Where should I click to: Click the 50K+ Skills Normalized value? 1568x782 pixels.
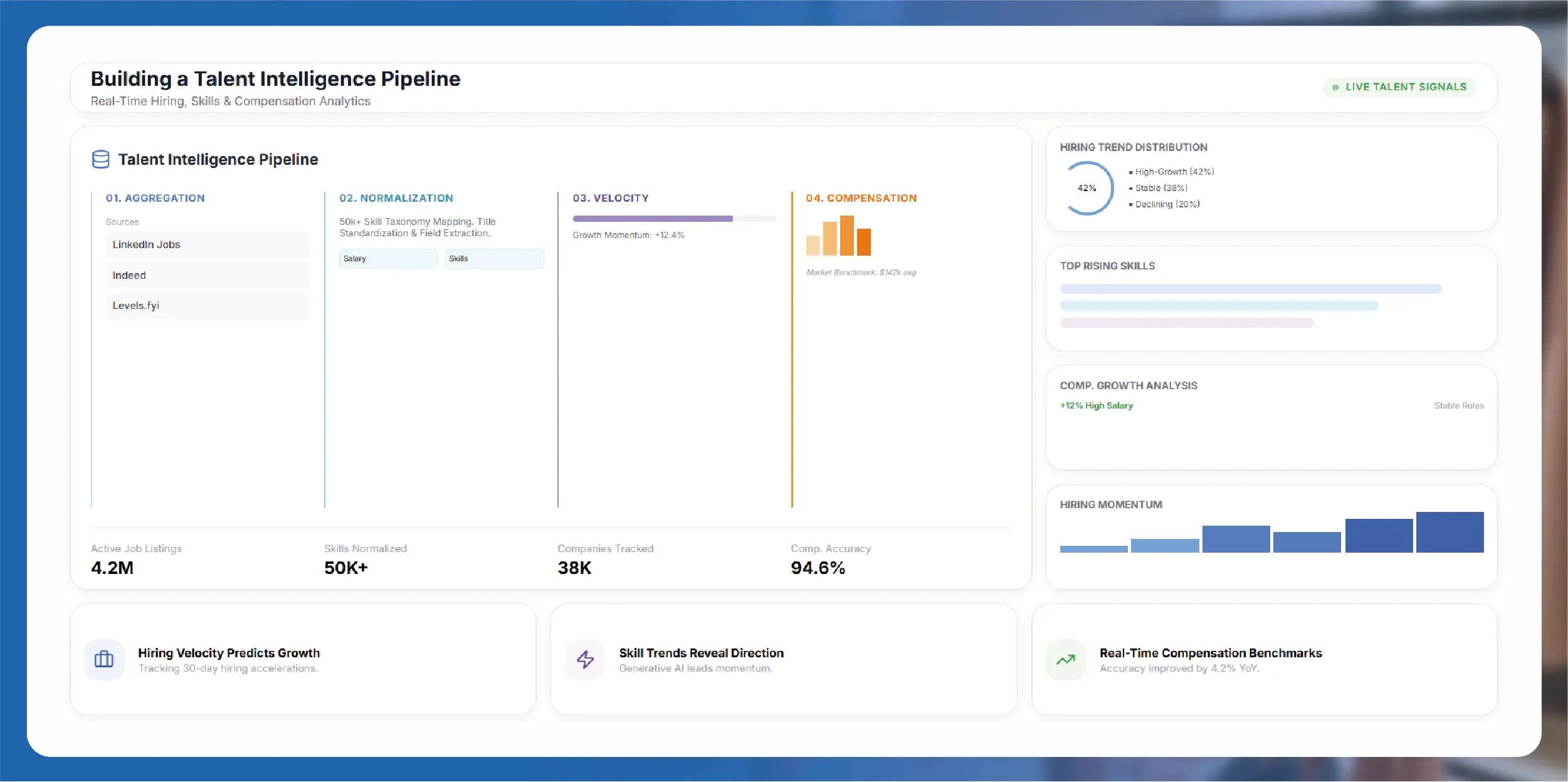click(x=346, y=568)
